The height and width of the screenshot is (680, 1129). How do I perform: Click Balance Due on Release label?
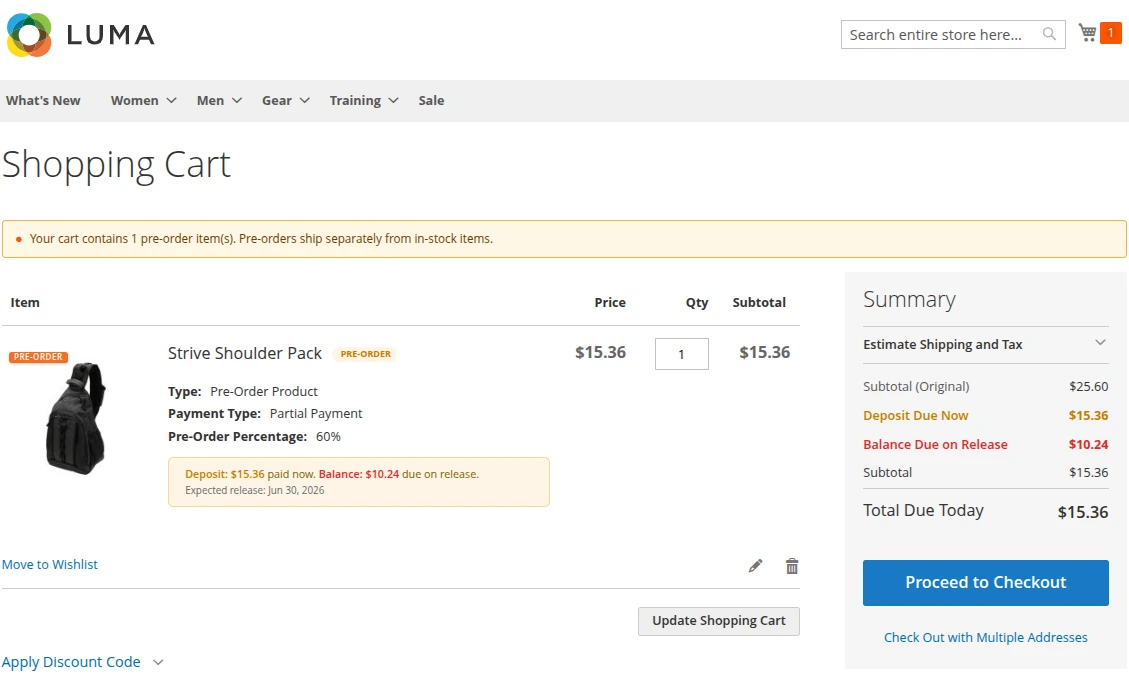pyautogui.click(x=935, y=444)
